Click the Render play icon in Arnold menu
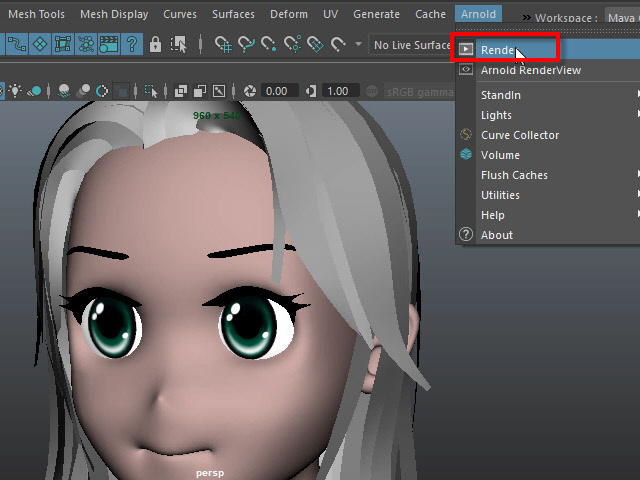Viewport: 640px width, 480px height. [466, 50]
